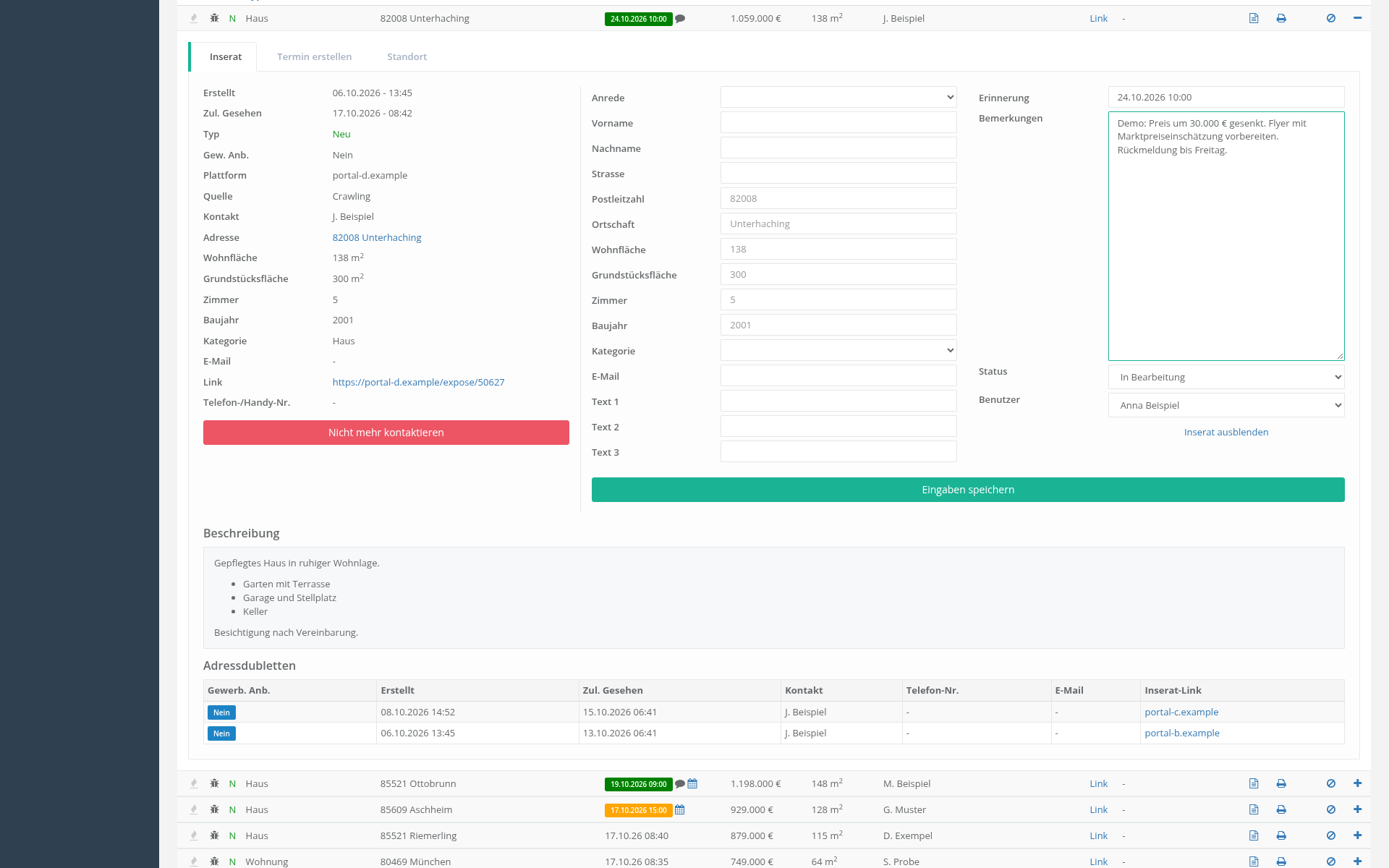Open the document icon for Ottobrunn listing
Viewport: 1389px width, 868px height.
click(x=1254, y=783)
